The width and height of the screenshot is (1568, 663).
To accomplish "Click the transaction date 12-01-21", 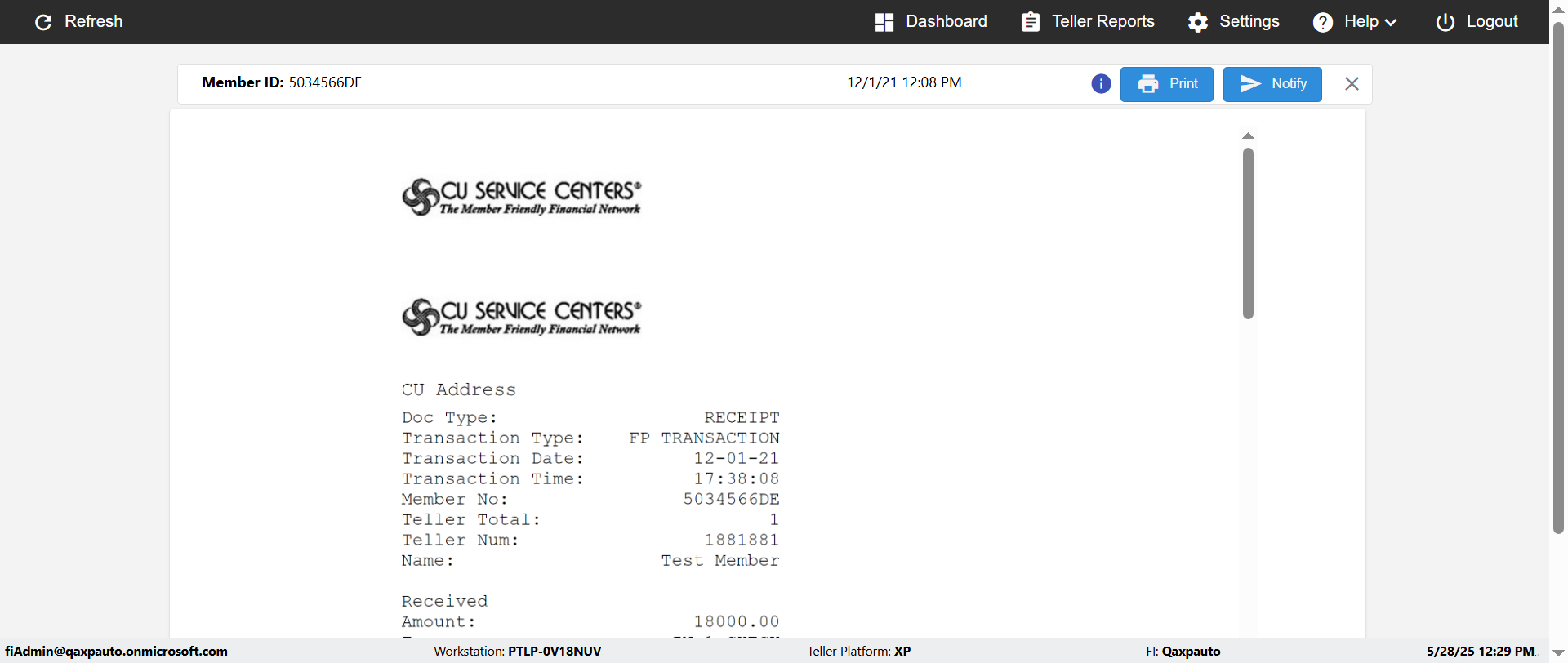I will pos(737,458).
